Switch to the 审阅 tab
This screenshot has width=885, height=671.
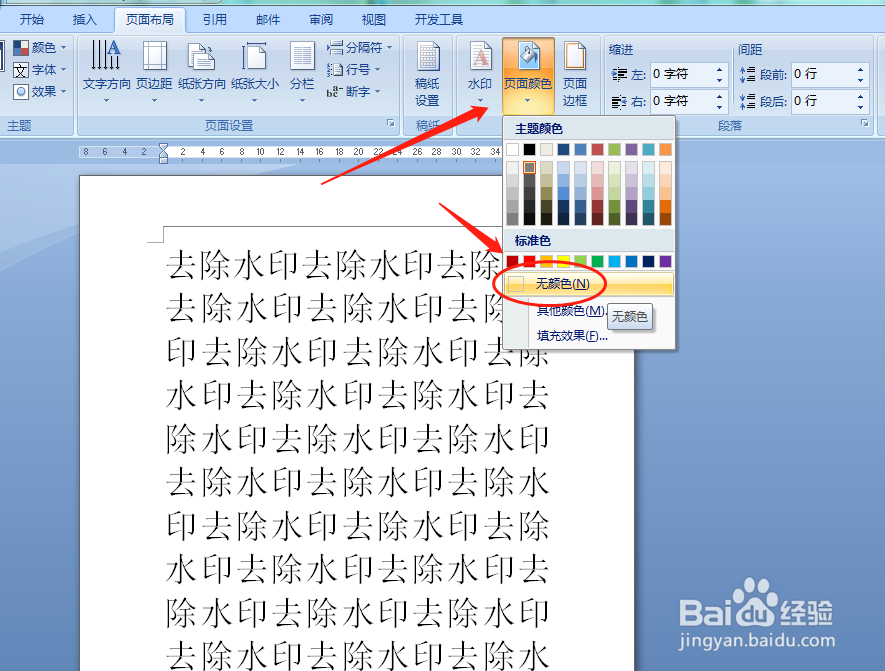pos(321,20)
